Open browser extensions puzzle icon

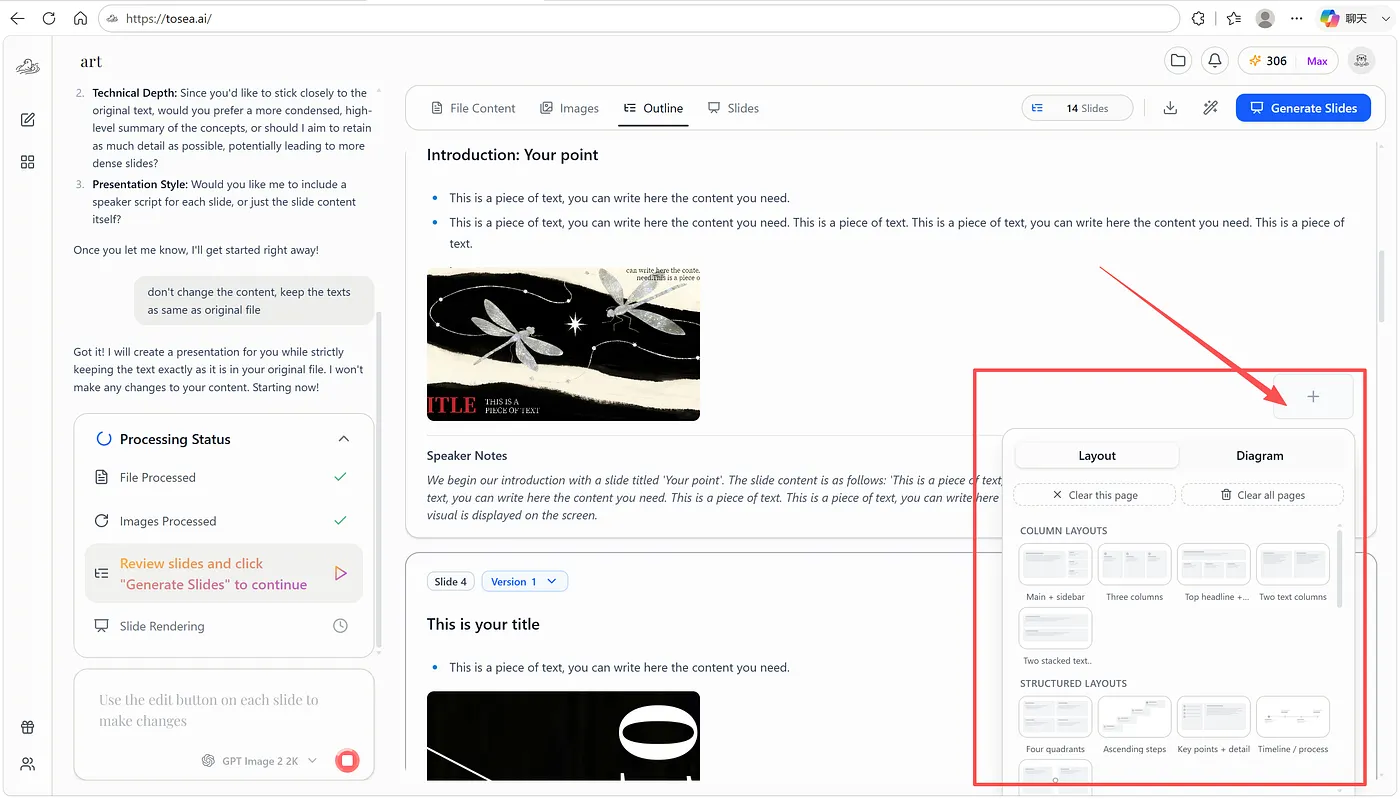point(1198,18)
